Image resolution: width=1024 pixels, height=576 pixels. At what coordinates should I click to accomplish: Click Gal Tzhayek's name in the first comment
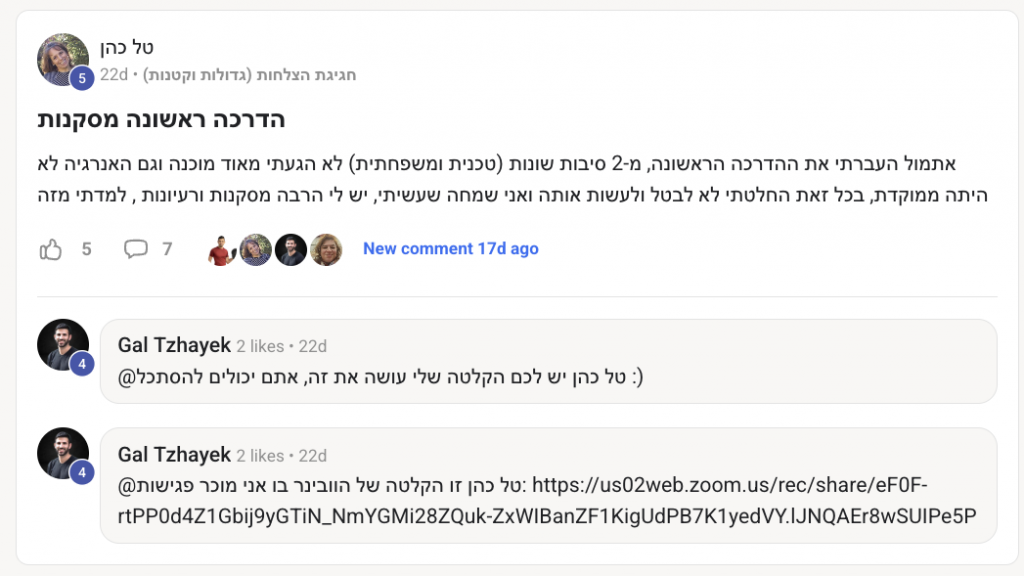(174, 345)
